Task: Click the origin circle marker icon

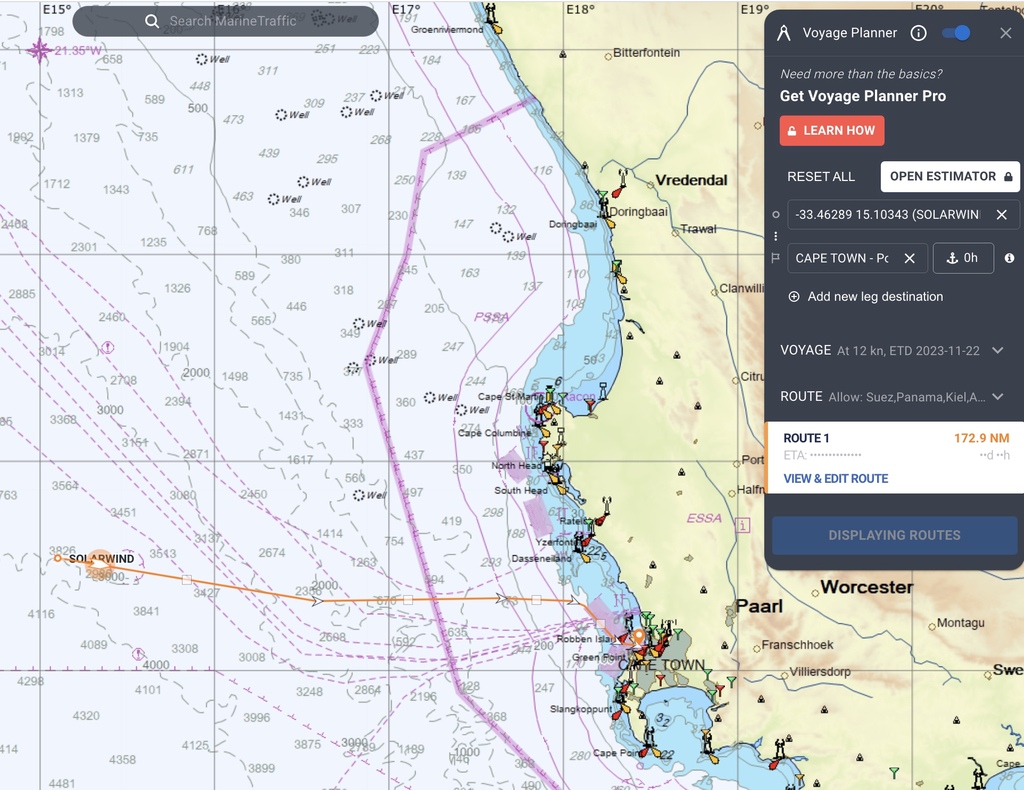Action: [x=776, y=215]
